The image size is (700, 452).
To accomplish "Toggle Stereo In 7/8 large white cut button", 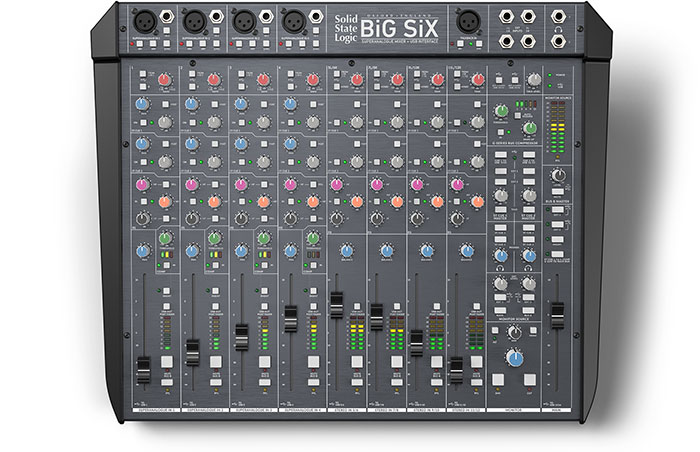I will click(x=396, y=361).
